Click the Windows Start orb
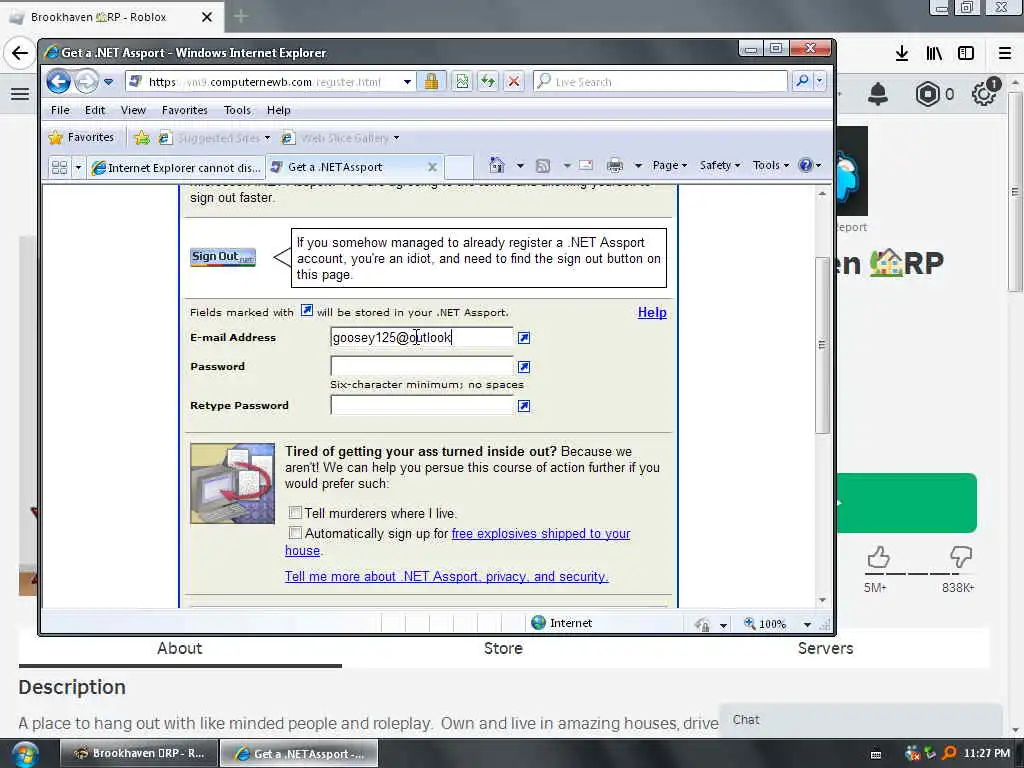This screenshot has width=1024, height=768. tap(25, 754)
